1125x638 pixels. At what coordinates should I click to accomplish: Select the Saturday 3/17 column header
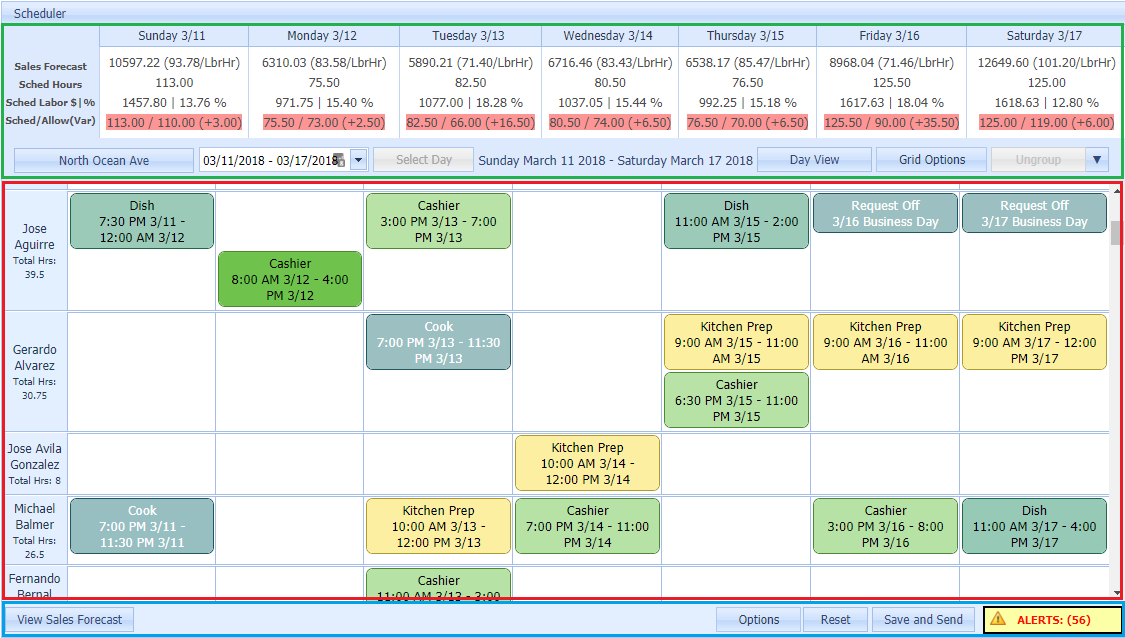(1044, 36)
